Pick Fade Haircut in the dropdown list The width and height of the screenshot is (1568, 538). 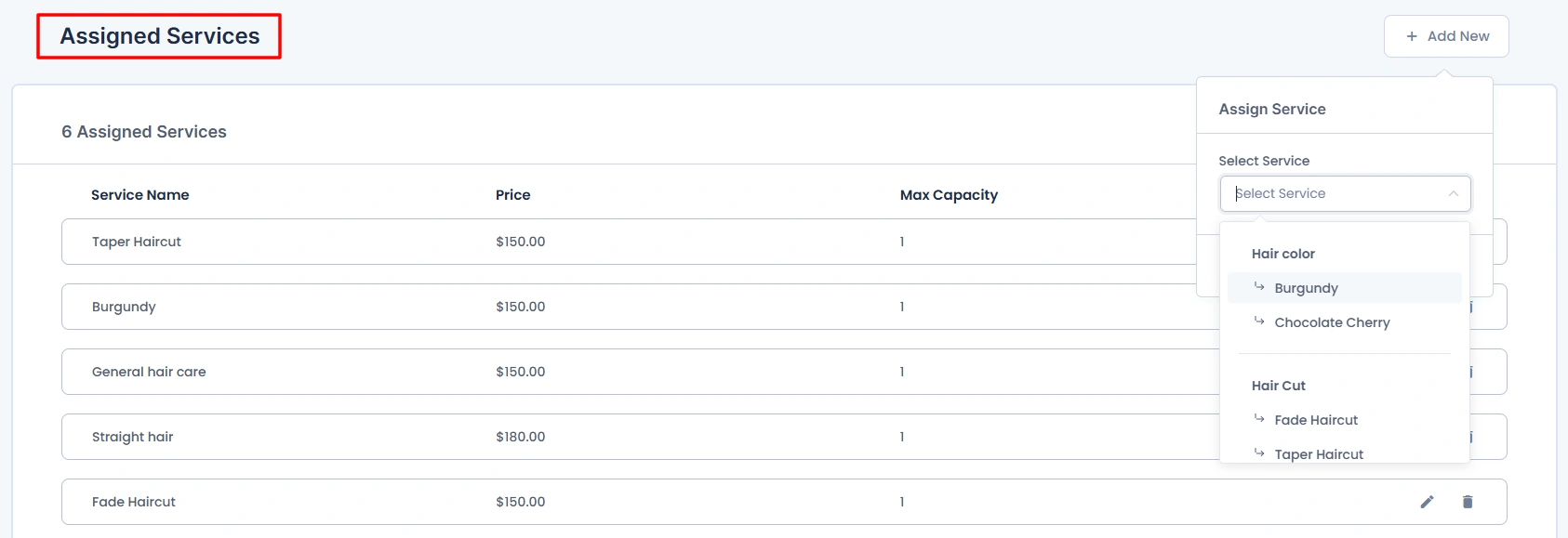click(1316, 420)
